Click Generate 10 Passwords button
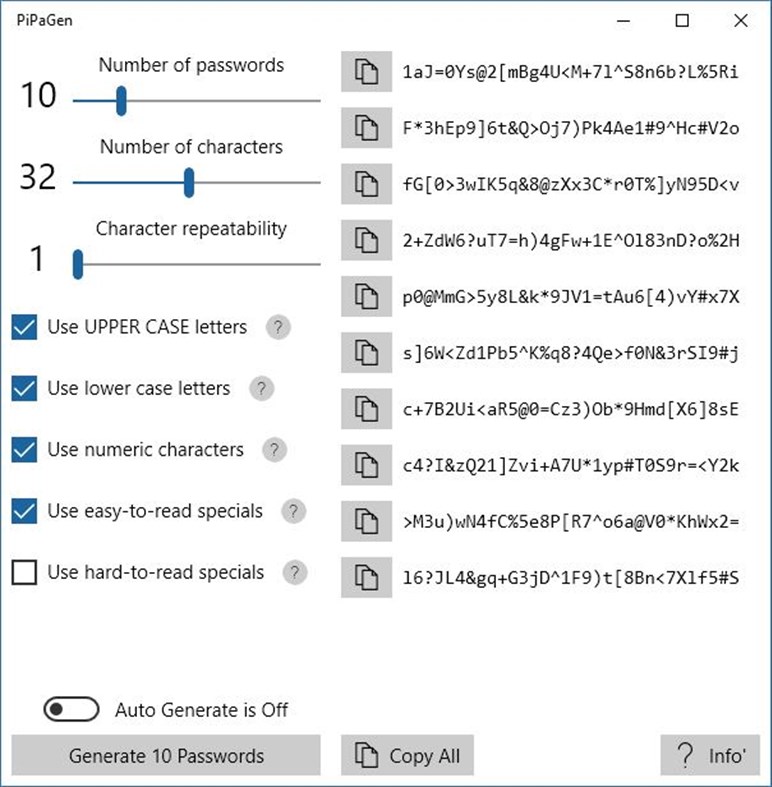 [x=166, y=756]
